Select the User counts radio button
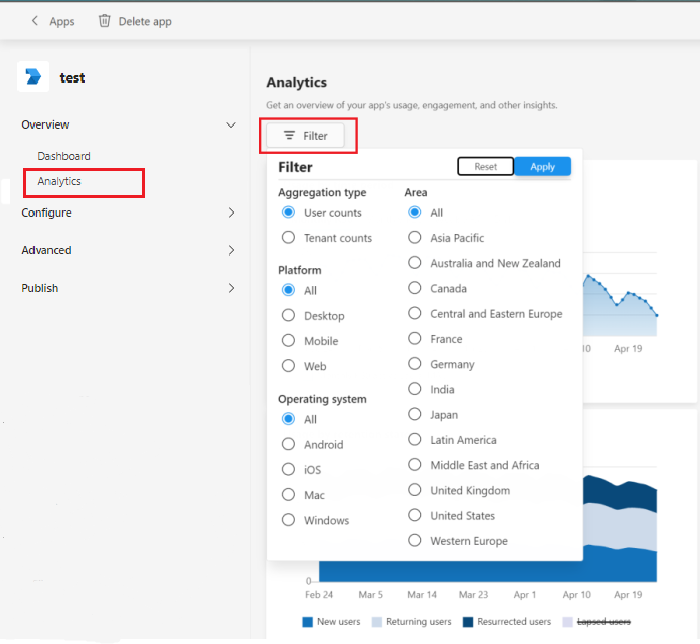 point(288,212)
